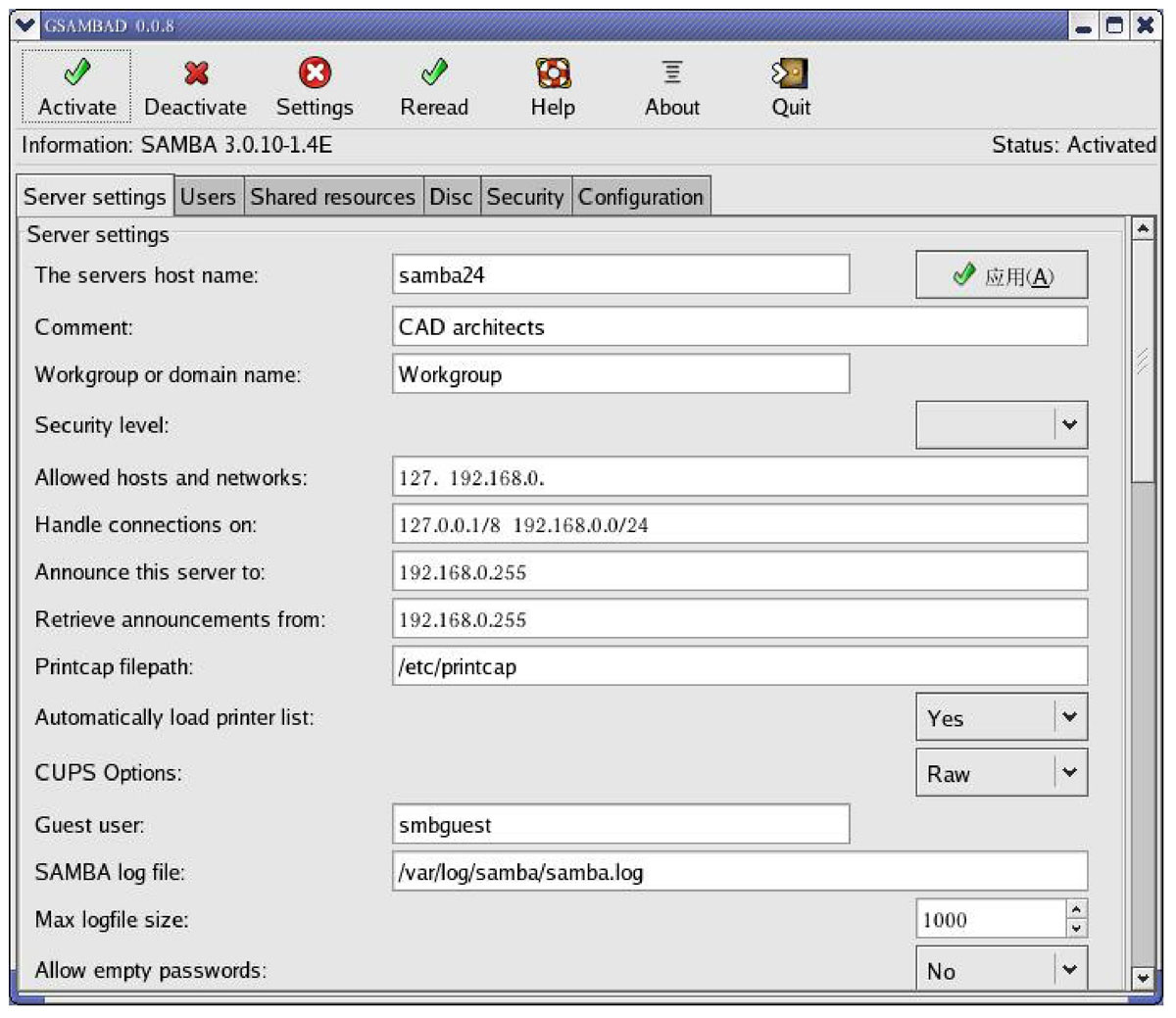Expand the Security level dropdown
Image resolution: width=1176 pixels, height=1018 pixels.
click(1069, 425)
